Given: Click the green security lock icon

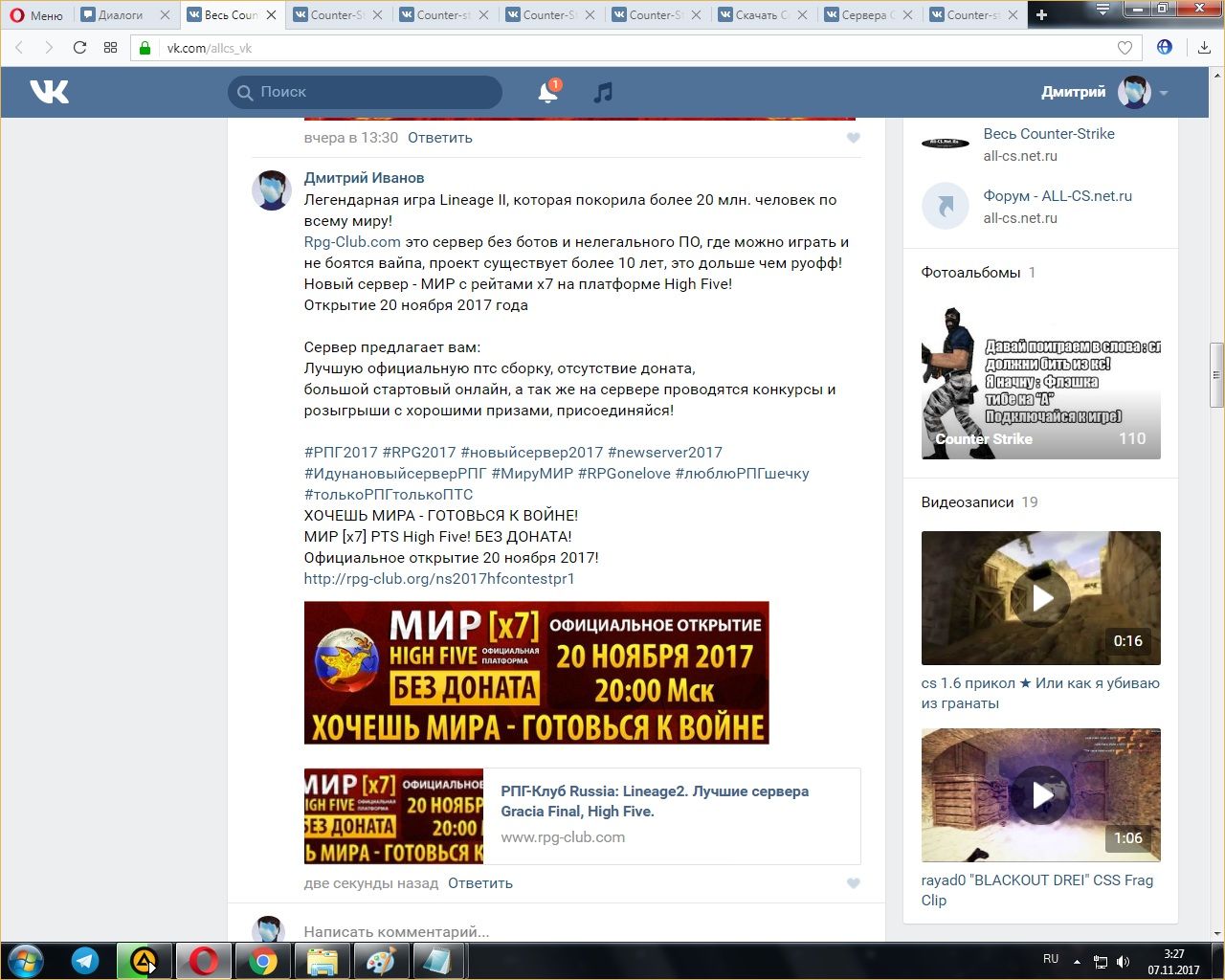Looking at the screenshot, I should pos(145,48).
